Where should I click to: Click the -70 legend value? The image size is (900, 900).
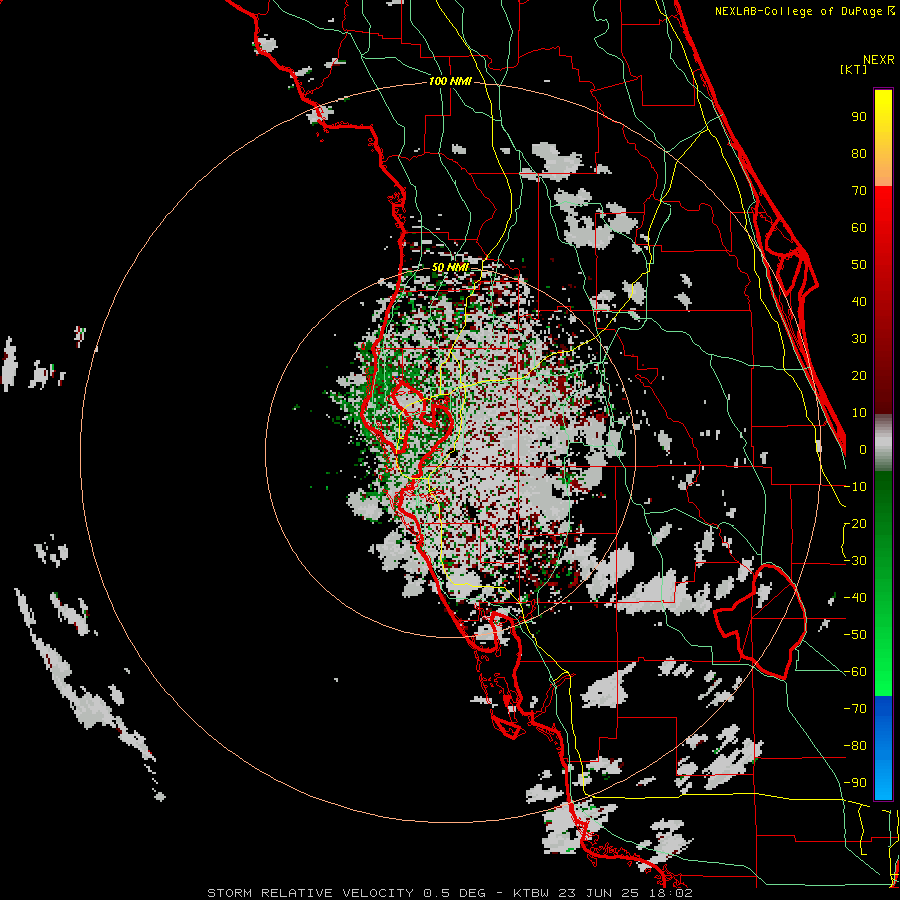click(856, 709)
